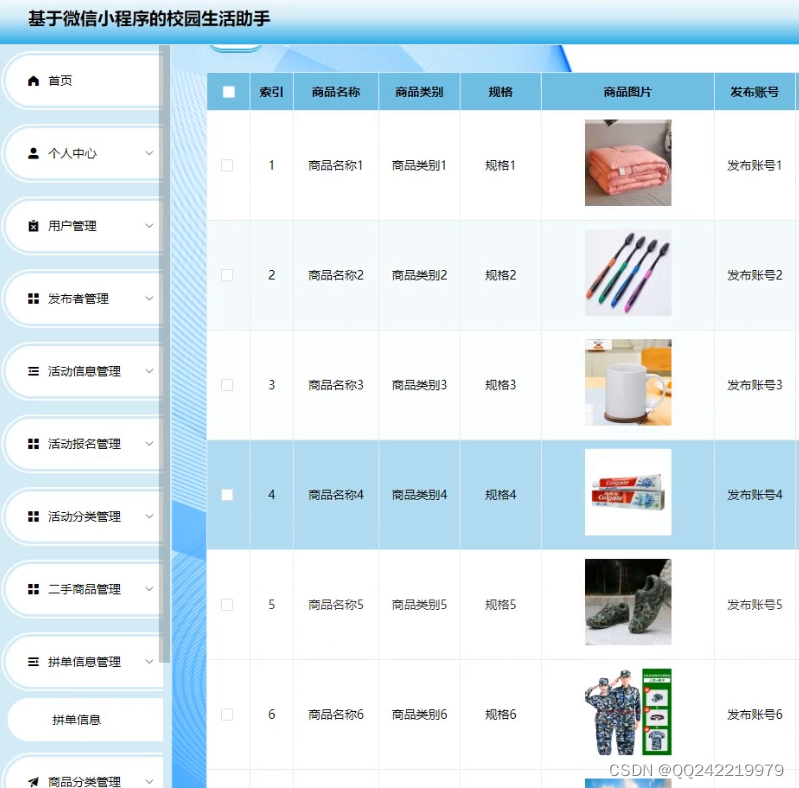Screen dimensions: 799x788
Task: Click the title 基于微信小程序的校园生活助手
Action: (x=149, y=19)
